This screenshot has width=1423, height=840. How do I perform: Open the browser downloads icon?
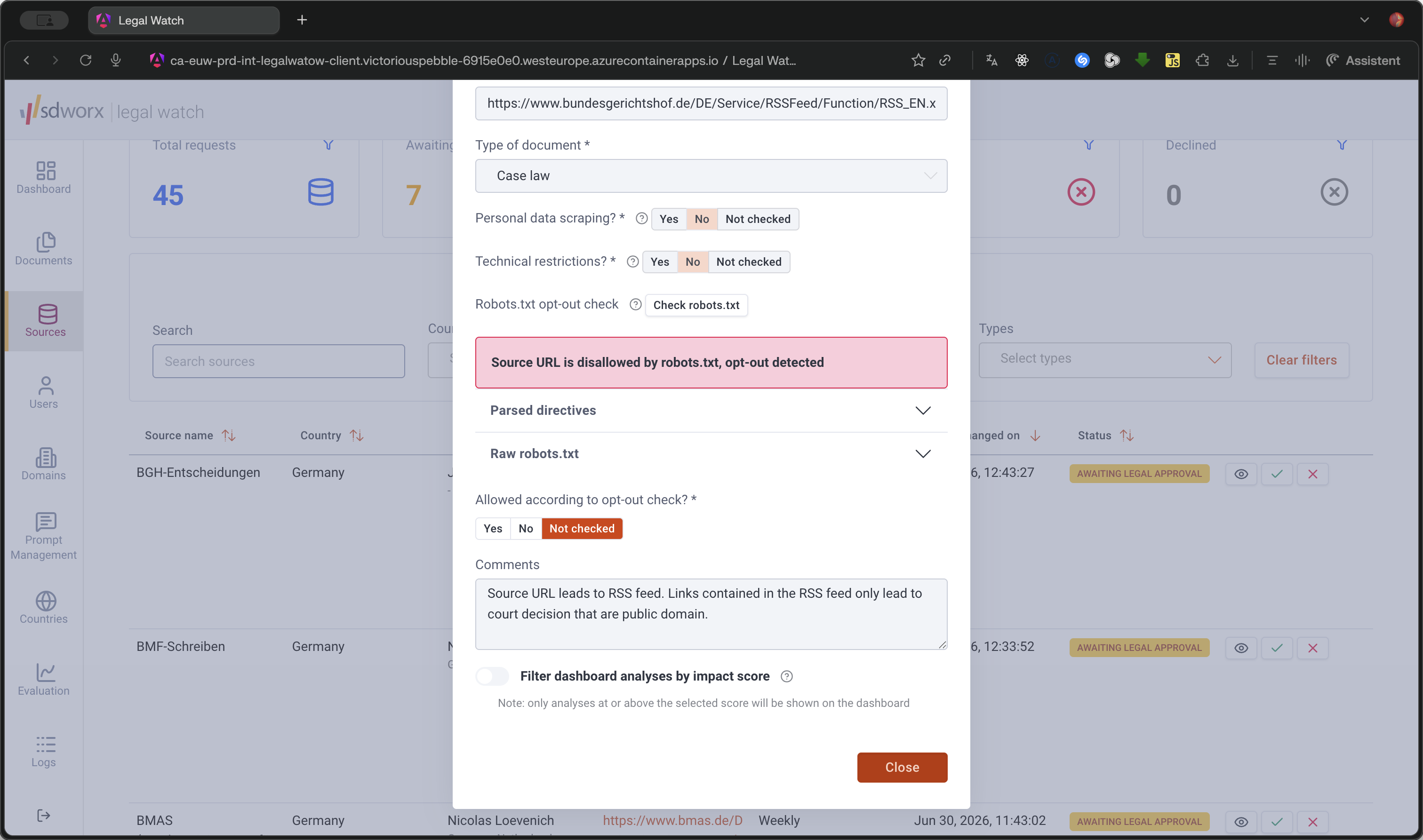[x=1232, y=60]
